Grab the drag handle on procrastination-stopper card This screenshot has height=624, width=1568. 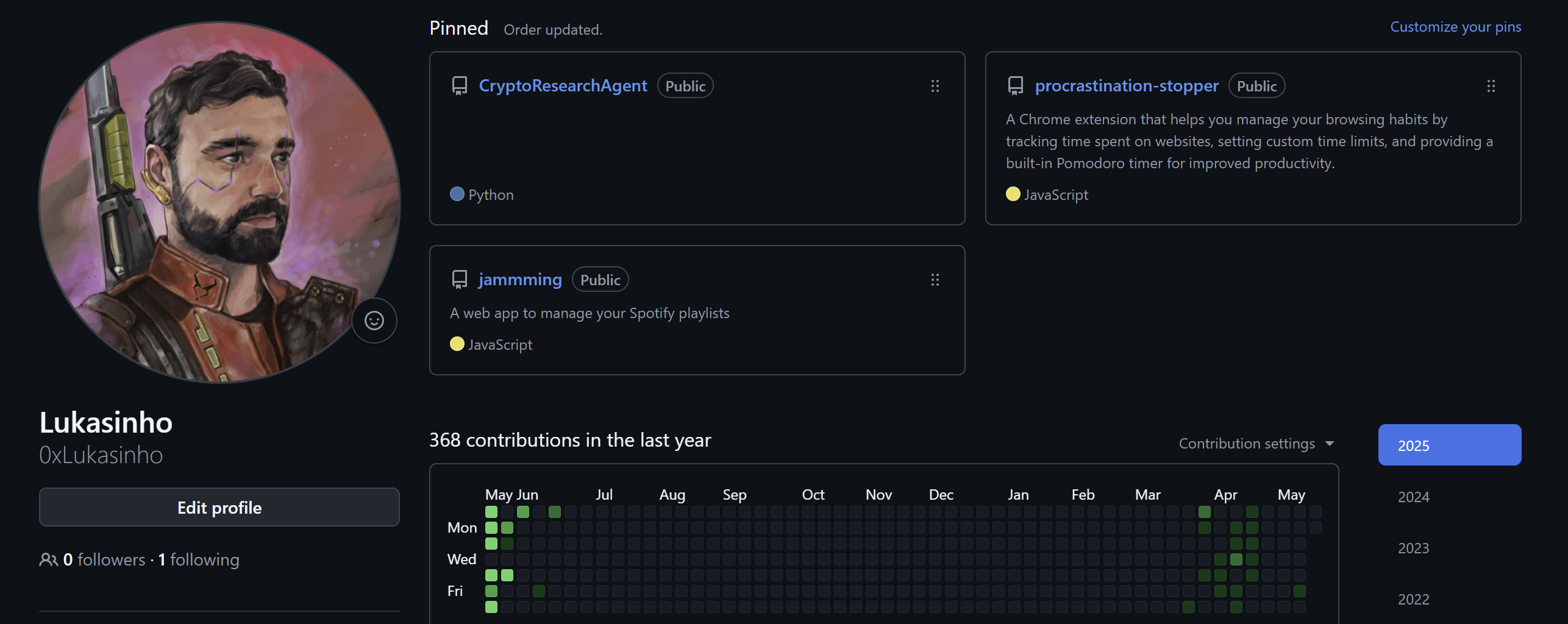pos(1491,86)
